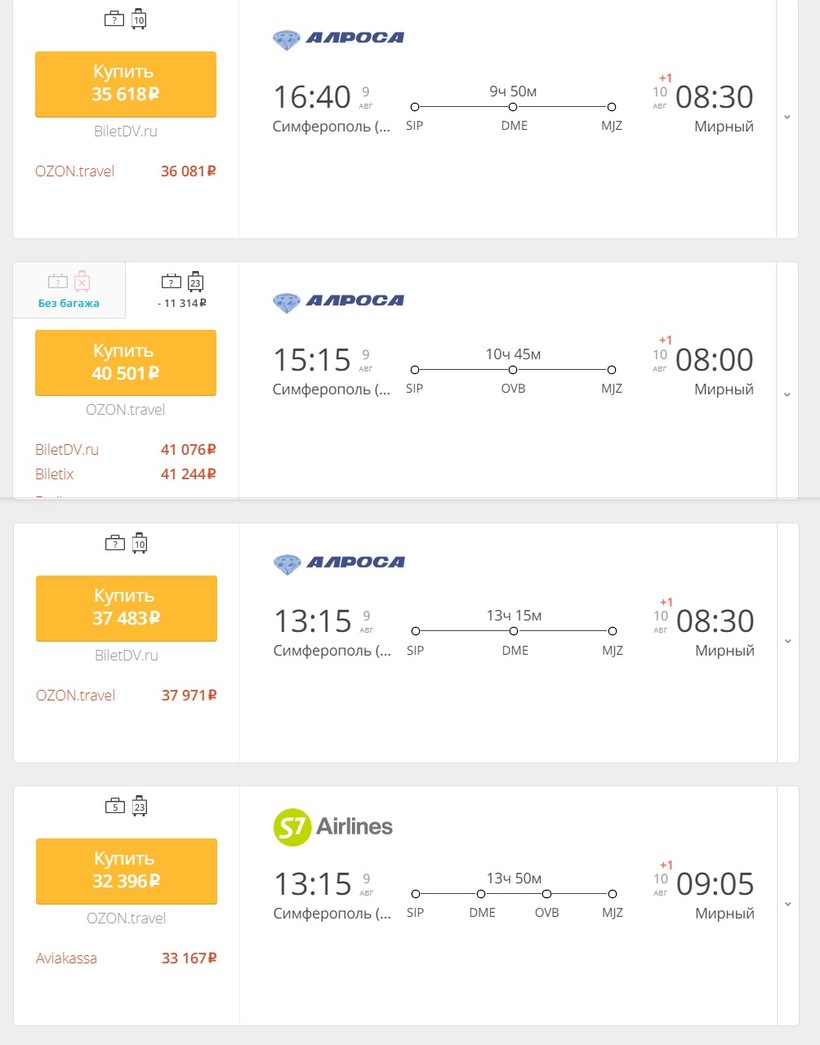Buy the ticket for 40 501 ₽
The image size is (820, 1045).
tap(126, 362)
